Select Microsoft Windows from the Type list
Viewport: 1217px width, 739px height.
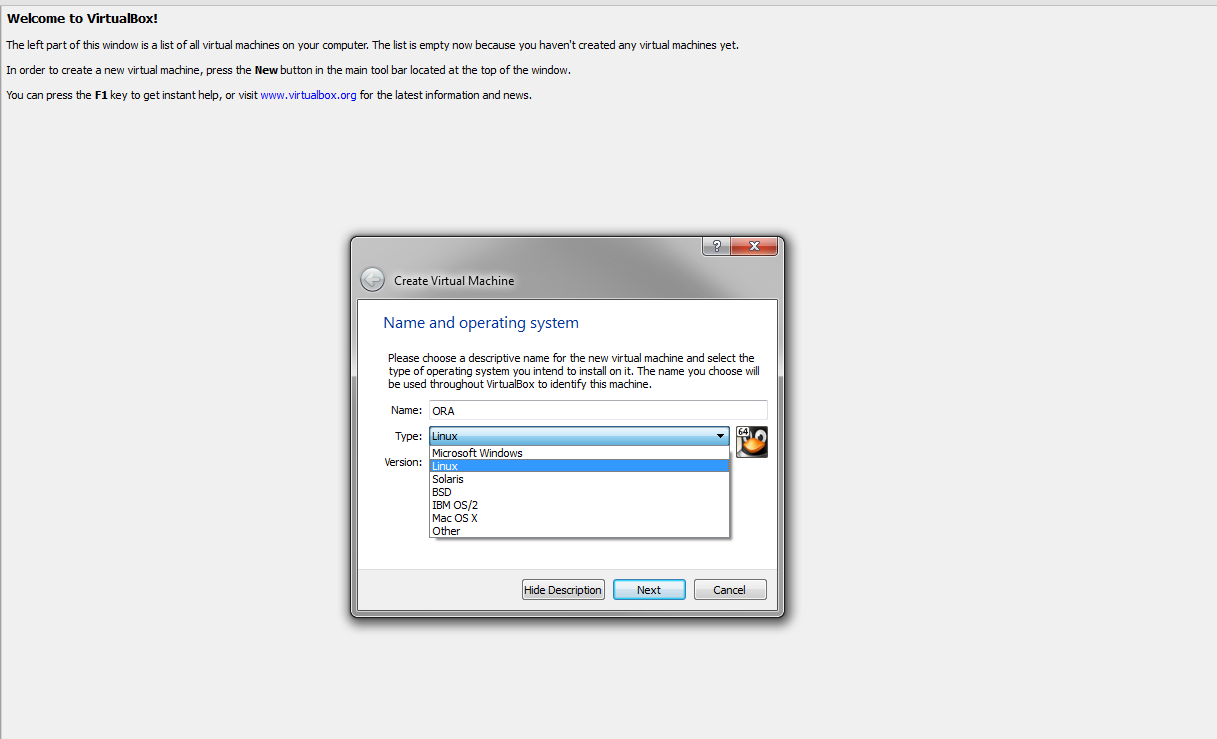pos(580,453)
